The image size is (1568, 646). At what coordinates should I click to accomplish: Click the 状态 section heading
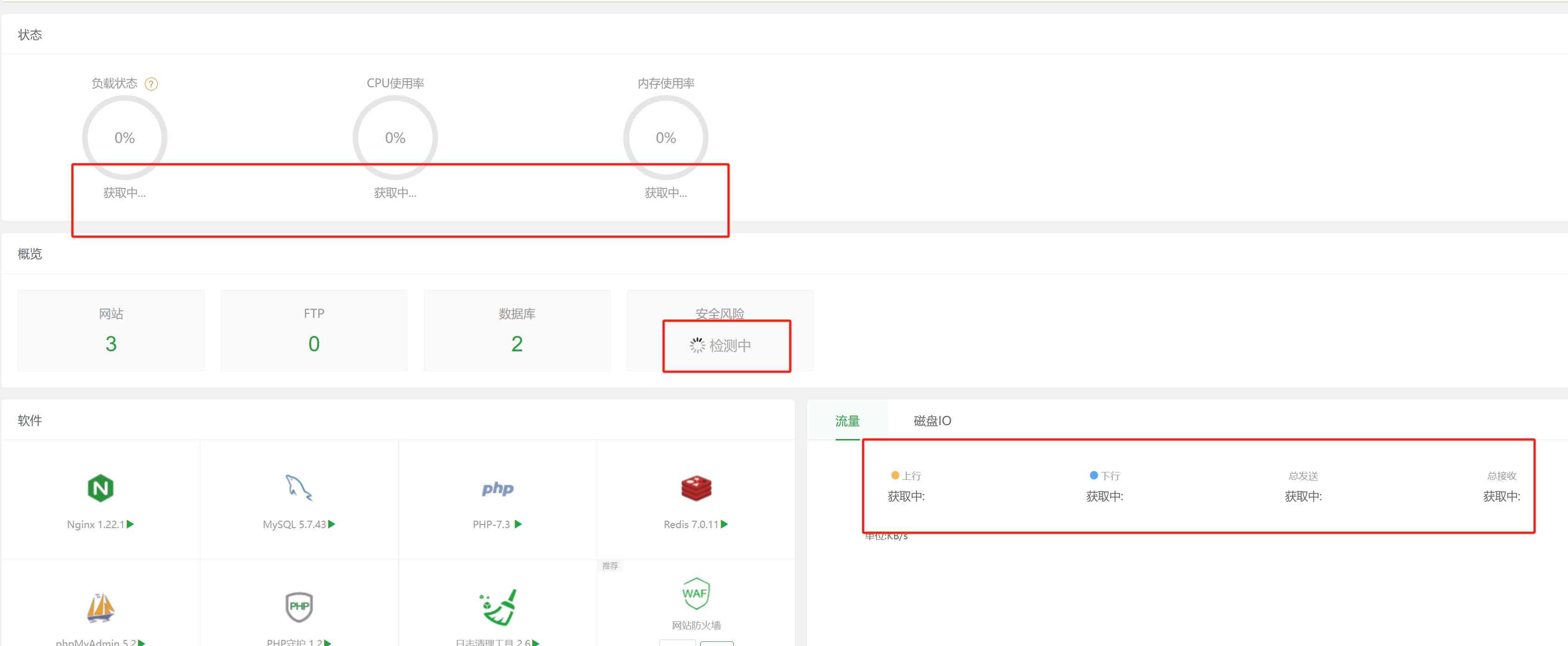point(30,35)
